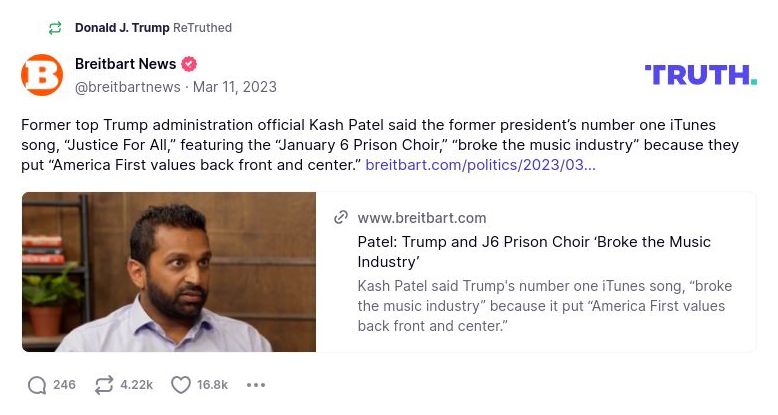
Task: ReTruth this Breitbart News post
Action: [103, 385]
